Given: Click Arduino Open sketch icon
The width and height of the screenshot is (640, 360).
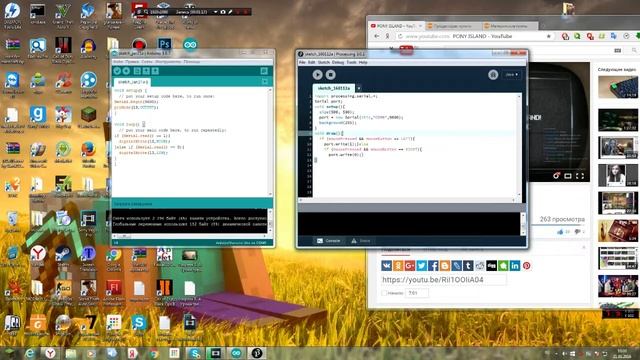Looking at the screenshot, I should click(146, 71).
